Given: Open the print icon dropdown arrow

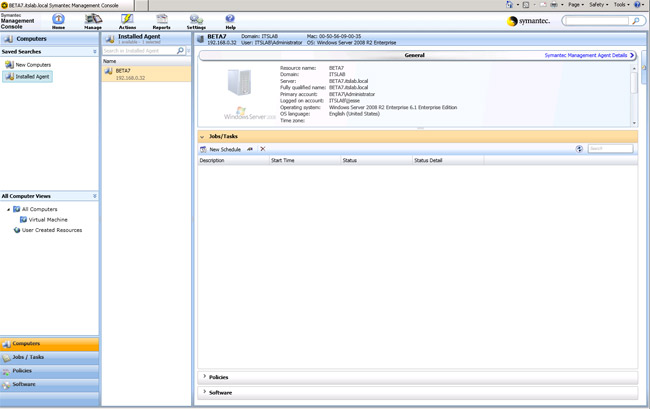Looking at the screenshot, I should coord(562,5).
